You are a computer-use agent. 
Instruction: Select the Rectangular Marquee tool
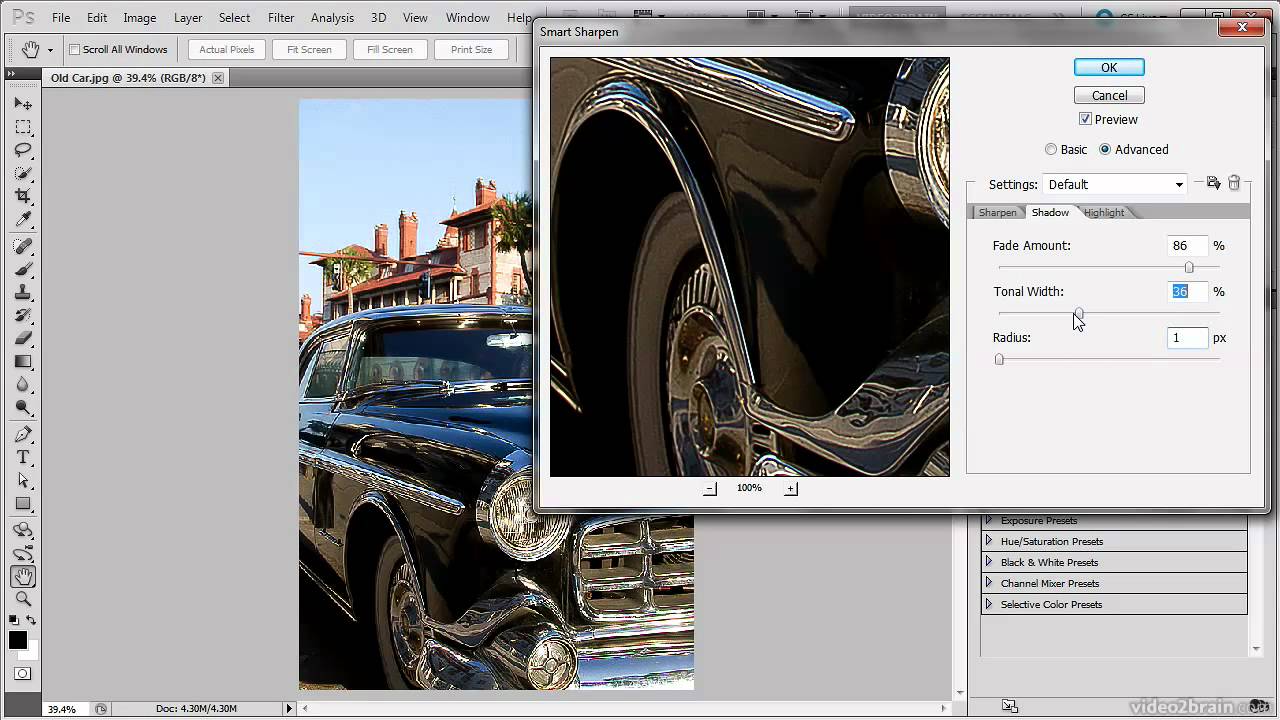click(x=23, y=127)
